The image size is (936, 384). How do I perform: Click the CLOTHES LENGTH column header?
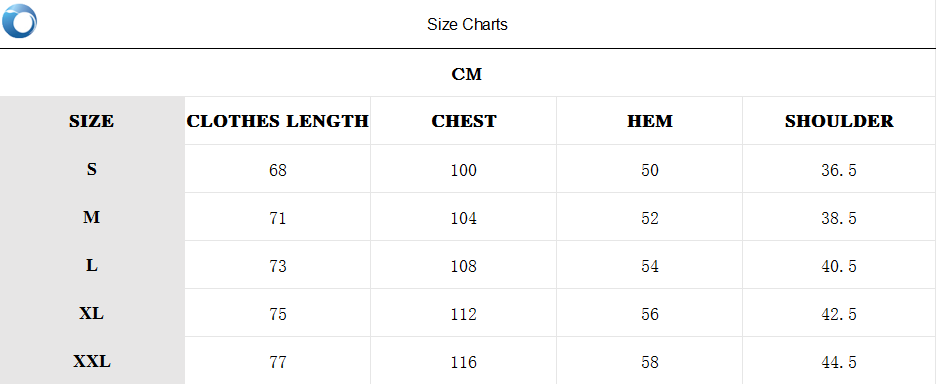tap(278, 121)
